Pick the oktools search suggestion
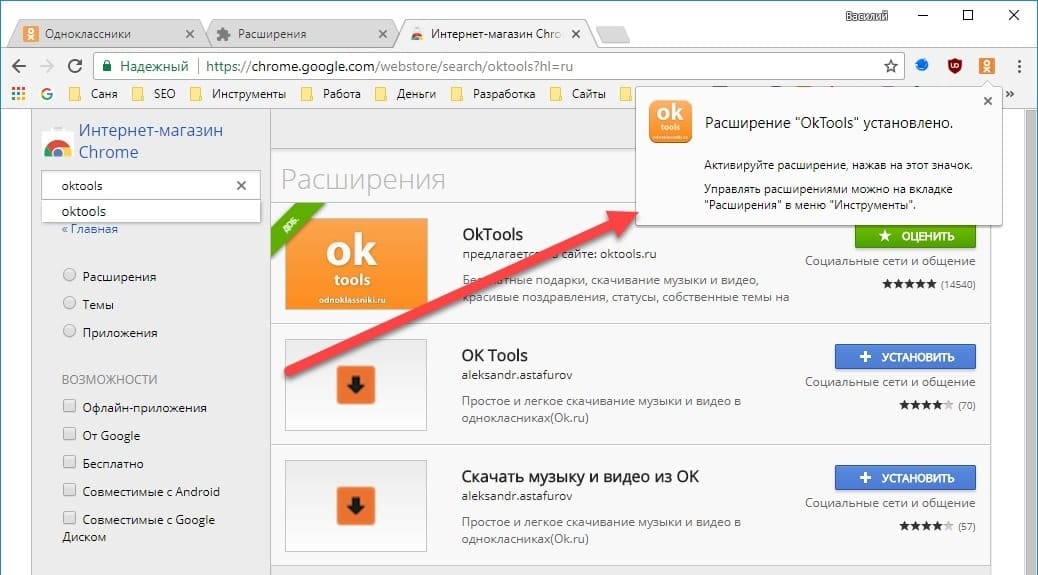This screenshot has width=1038, height=575. point(151,212)
